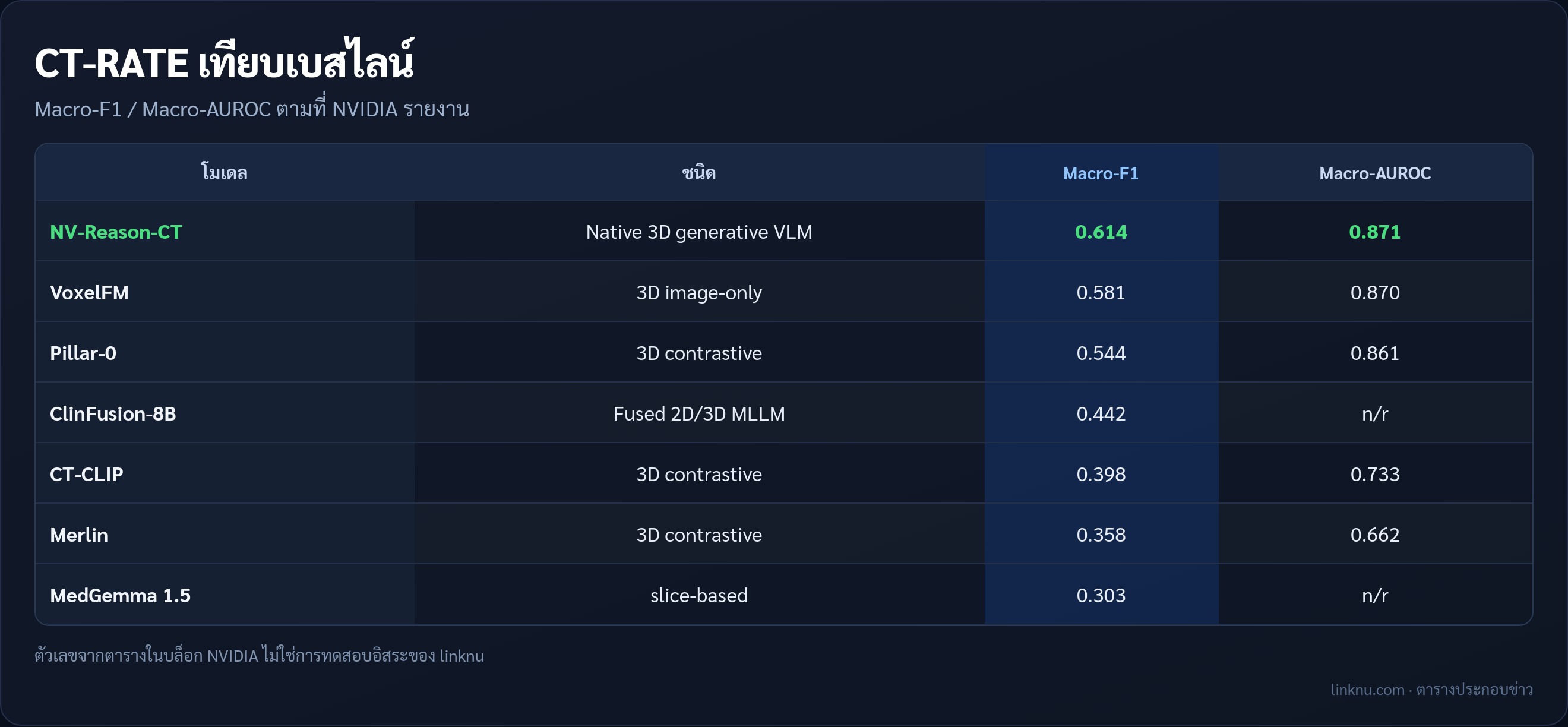This screenshot has width=1568, height=727.
Task: Select the 'CT-CLIP' model name
Action: click(87, 474)
